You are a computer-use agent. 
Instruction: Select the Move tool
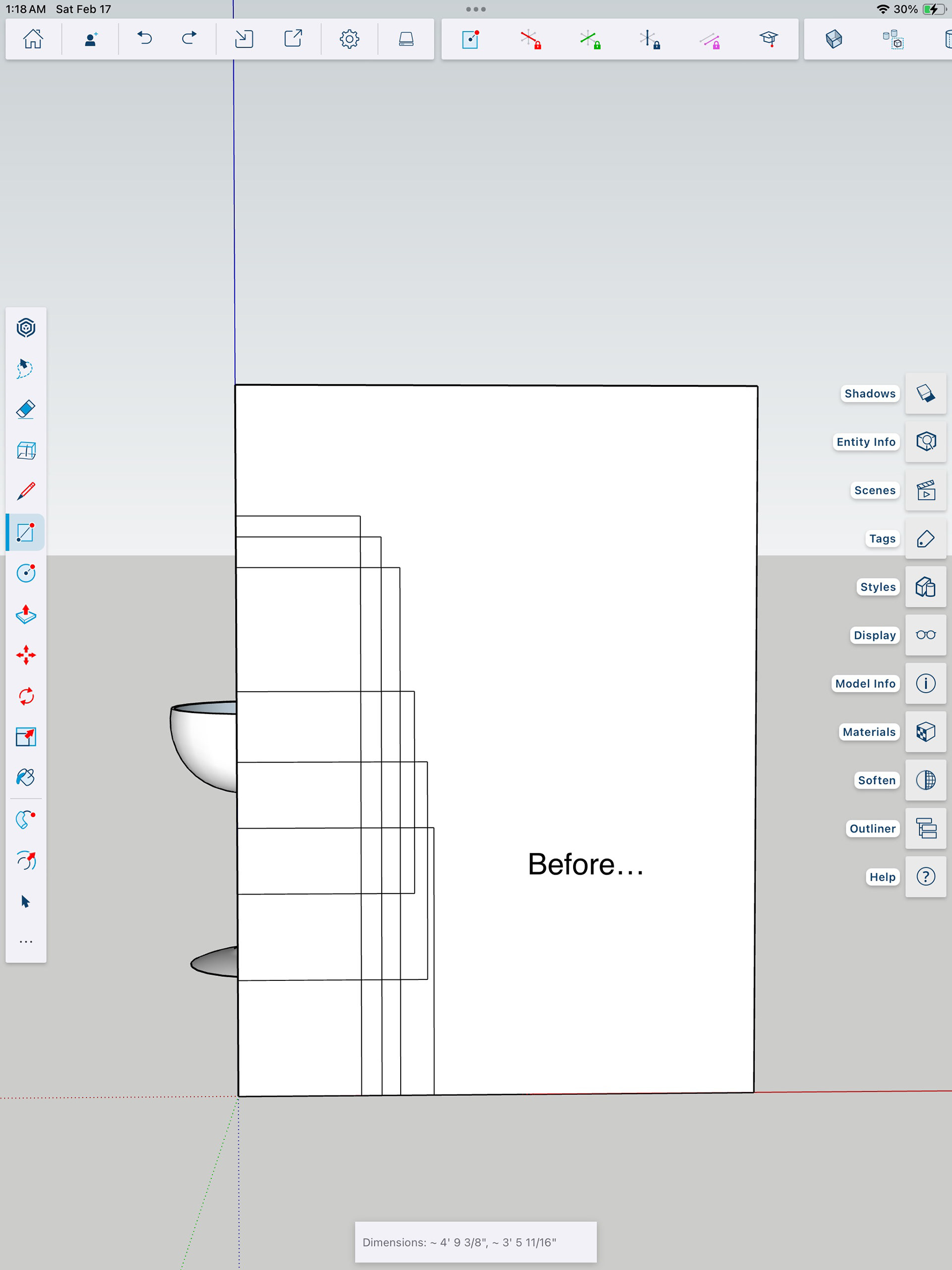[26, 655]
